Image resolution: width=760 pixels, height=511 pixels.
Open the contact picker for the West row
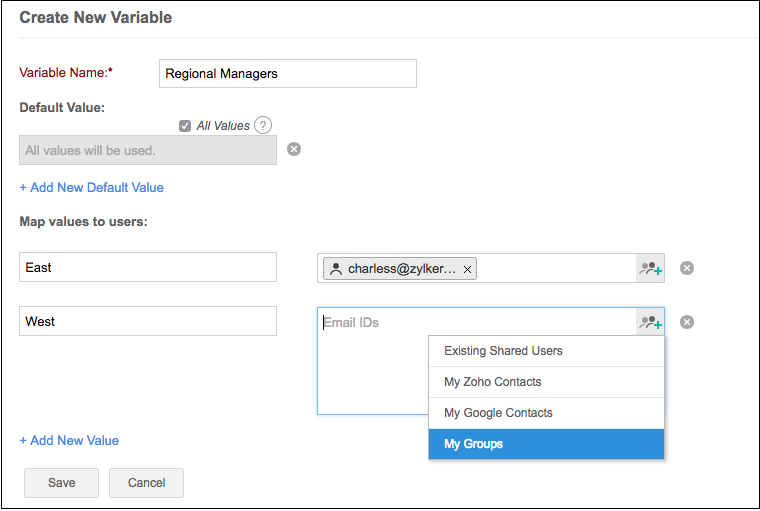(651, 322)
